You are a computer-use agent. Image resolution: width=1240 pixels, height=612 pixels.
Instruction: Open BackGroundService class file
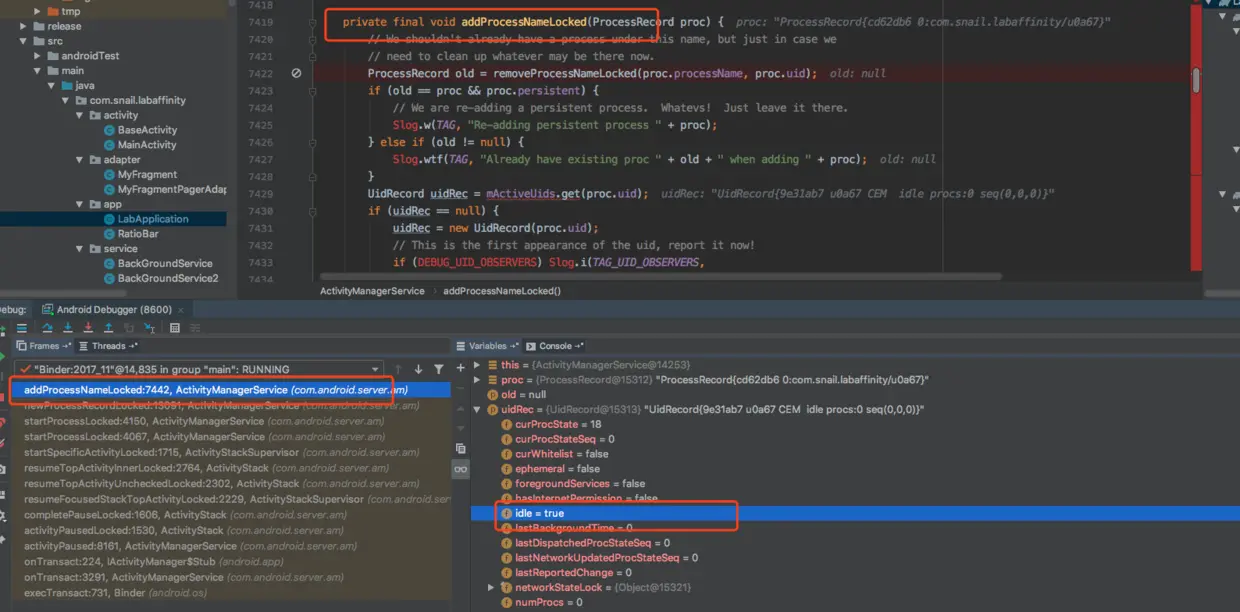tap(157, 263)
